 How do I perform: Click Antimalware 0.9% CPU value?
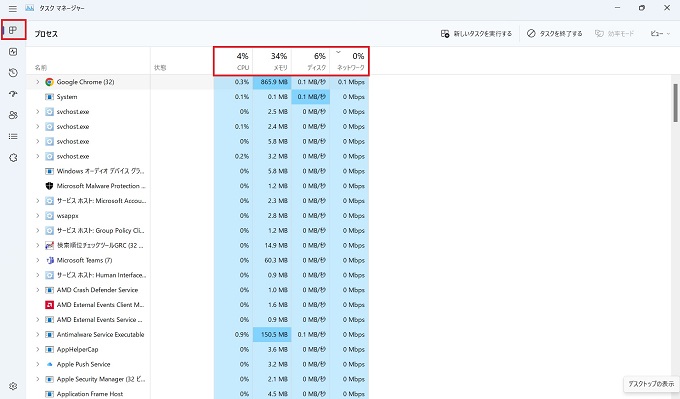(242, 334)
